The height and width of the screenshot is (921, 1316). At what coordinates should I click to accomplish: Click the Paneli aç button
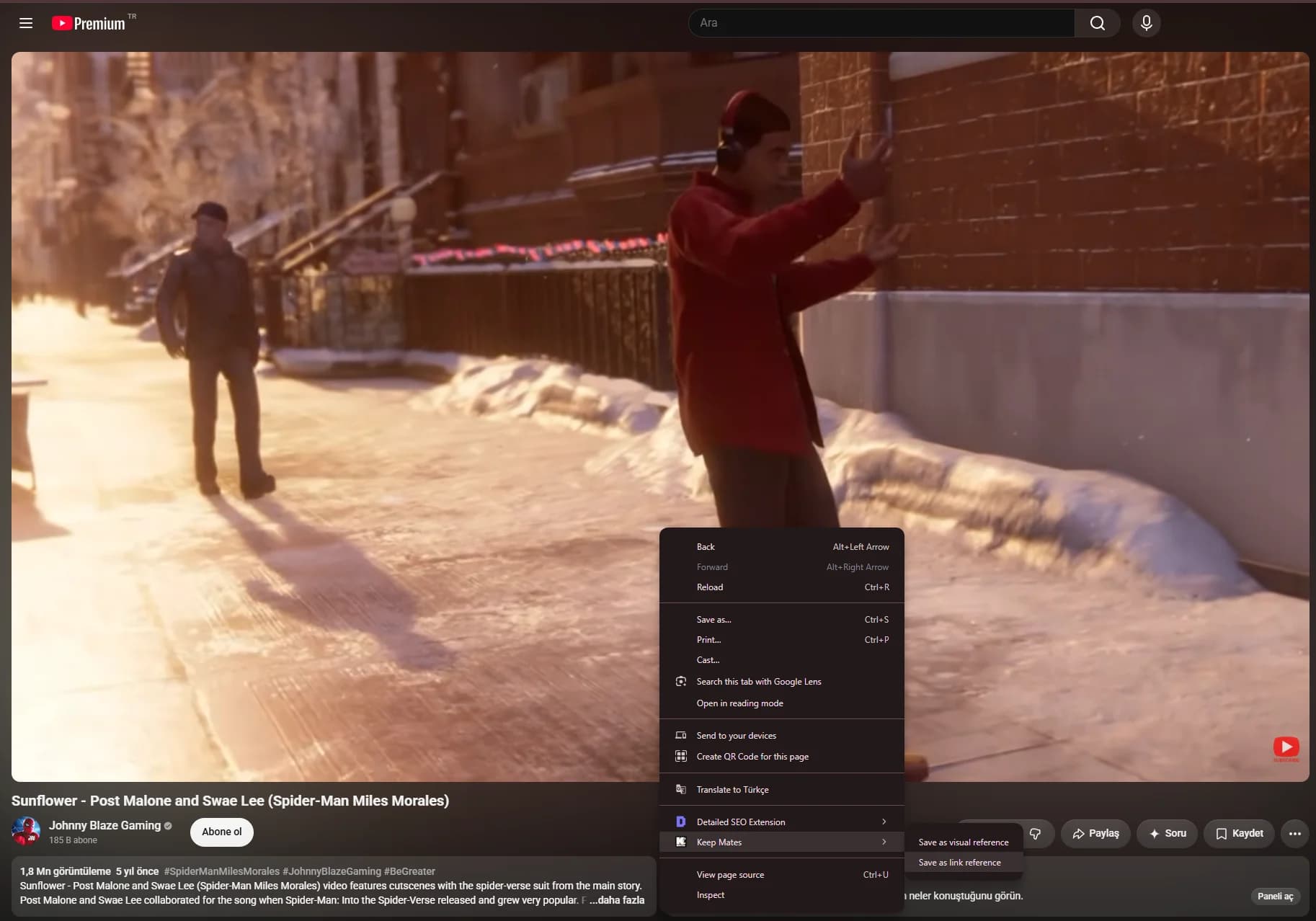click(x=1275, y=896)
